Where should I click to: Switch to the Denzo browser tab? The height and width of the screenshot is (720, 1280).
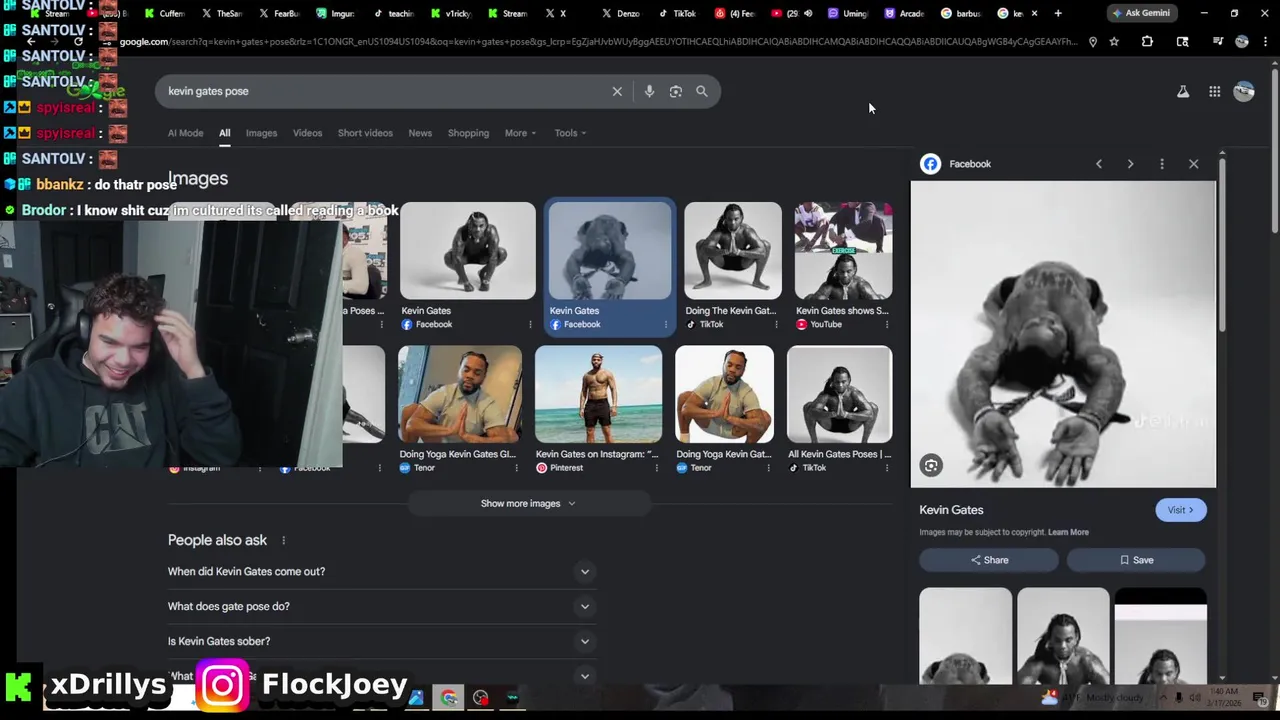(x=621, y=13)
